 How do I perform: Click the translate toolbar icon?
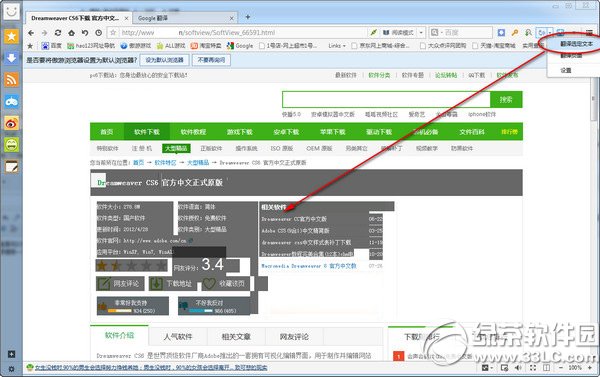pos(542,33)
